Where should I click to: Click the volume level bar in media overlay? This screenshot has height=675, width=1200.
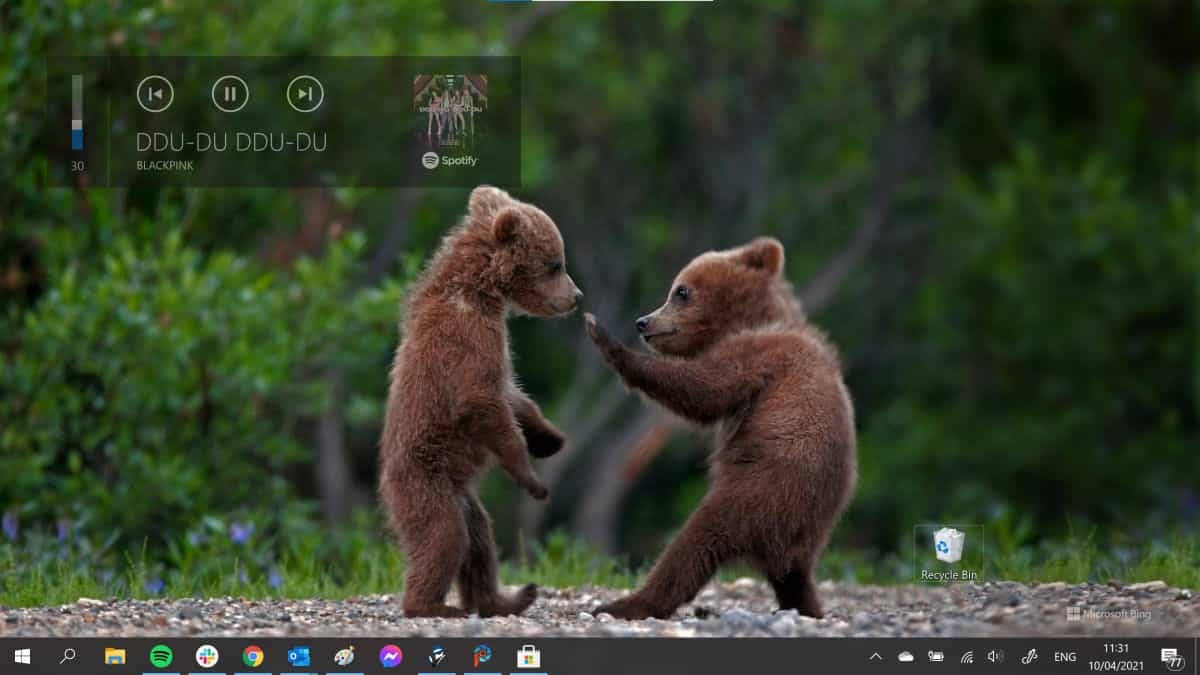tap(77, 112)
